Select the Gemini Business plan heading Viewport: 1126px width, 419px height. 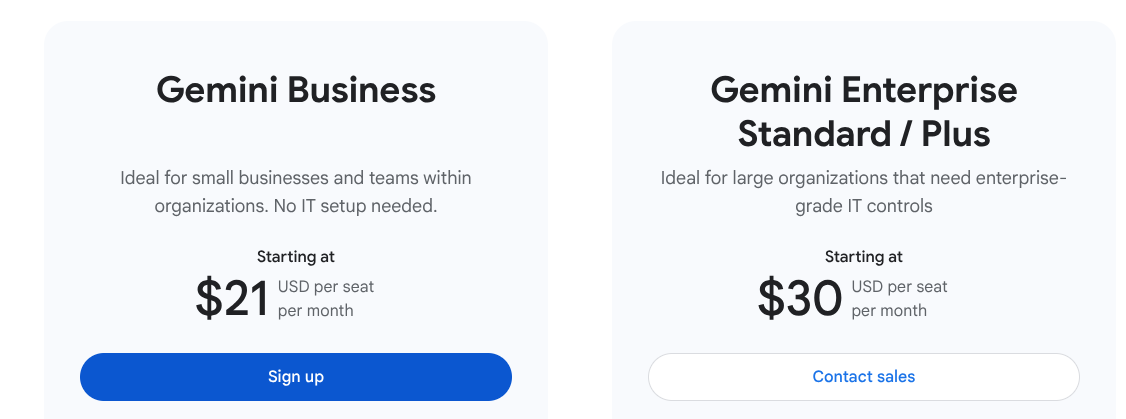pos(296,90)
